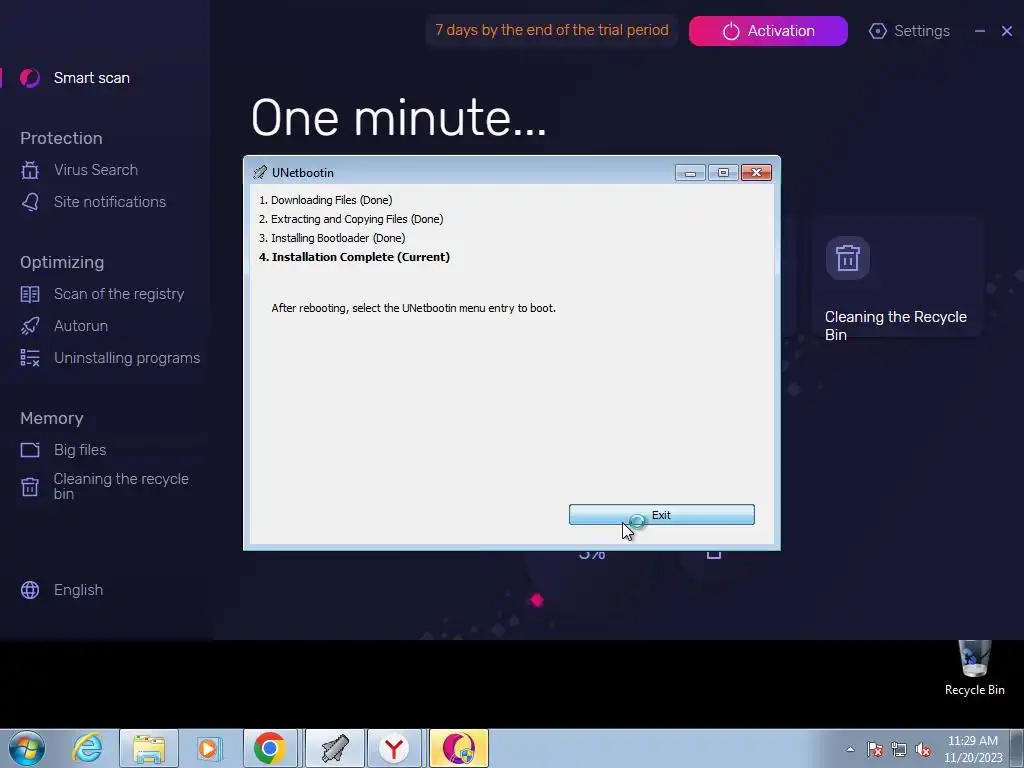The height and width of the screenshot is (768, 1024).
Task: Open Scan of the registry
Action: pos(119,294)
